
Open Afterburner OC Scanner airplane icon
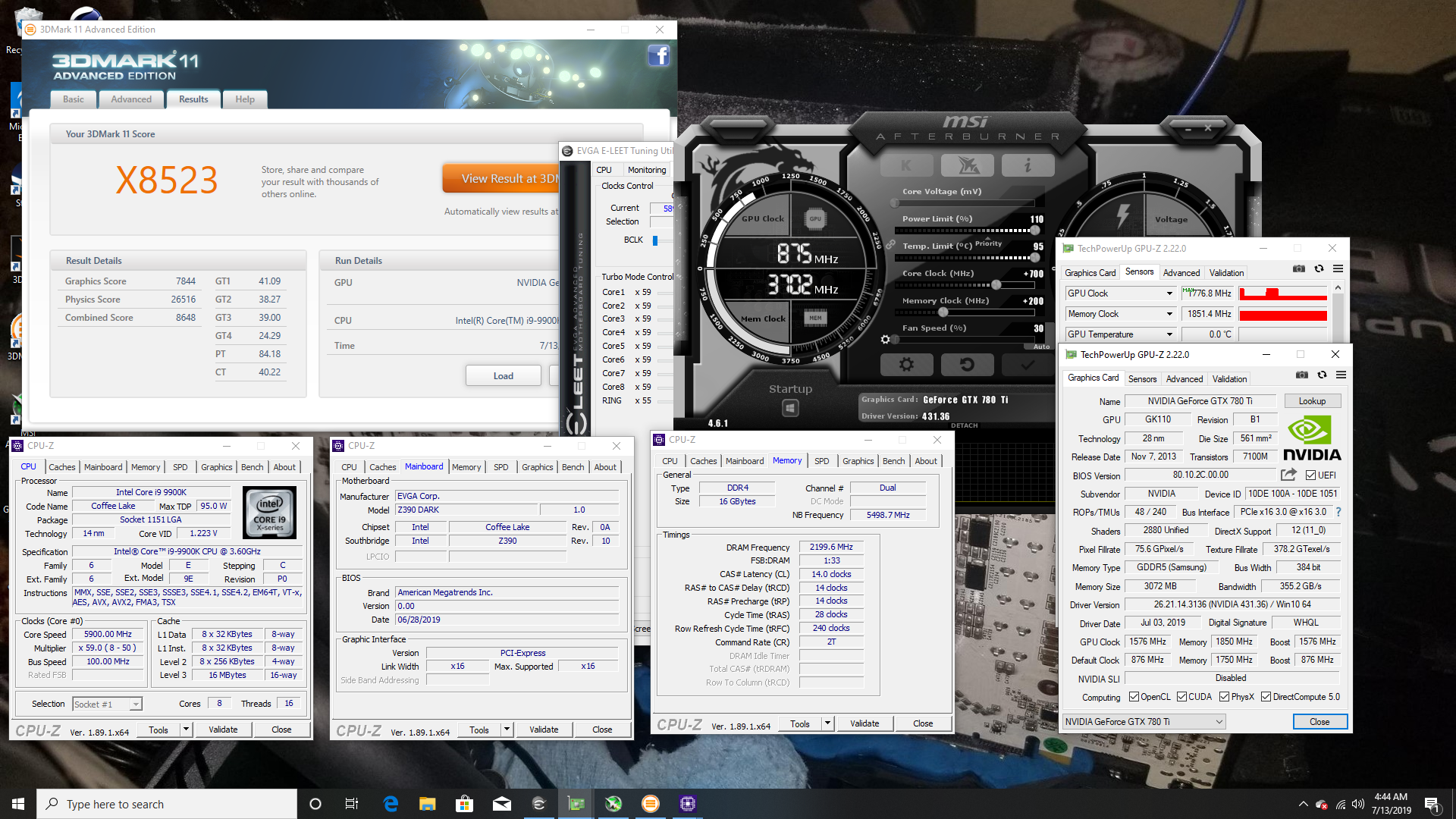[x=967, y=165]
